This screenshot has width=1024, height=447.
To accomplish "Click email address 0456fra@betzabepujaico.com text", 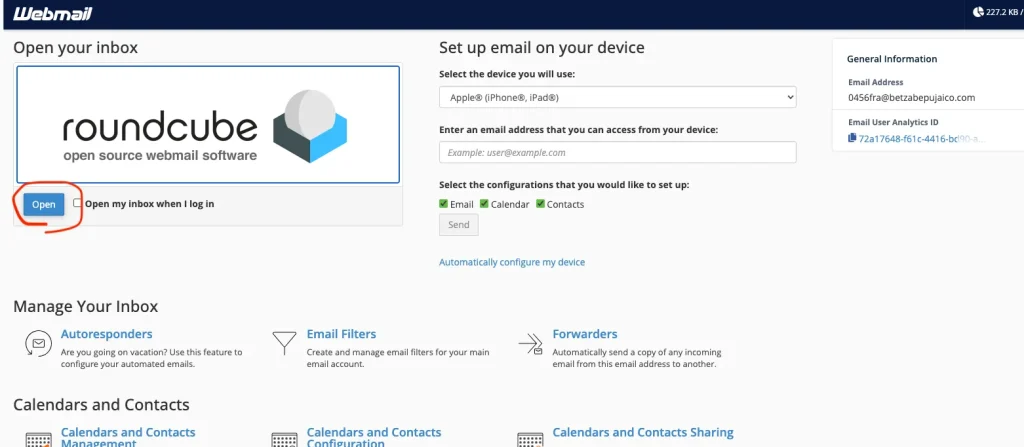I will (x=912, y=98).
